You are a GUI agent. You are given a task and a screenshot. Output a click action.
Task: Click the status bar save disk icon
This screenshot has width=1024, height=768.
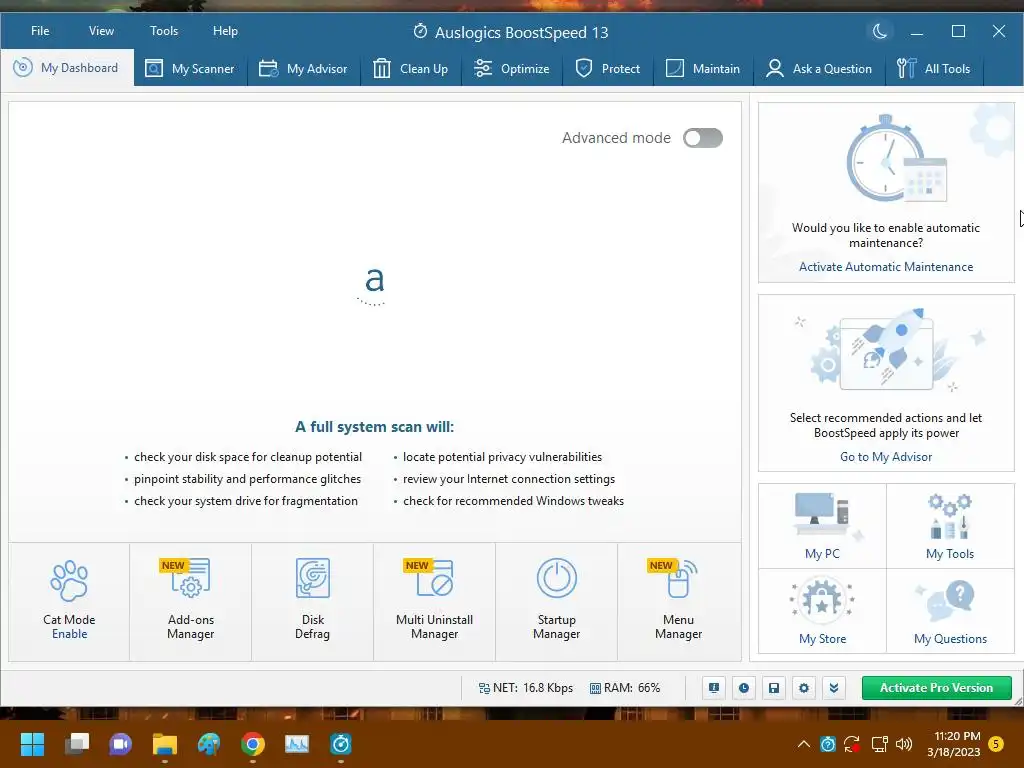(774, 688)
